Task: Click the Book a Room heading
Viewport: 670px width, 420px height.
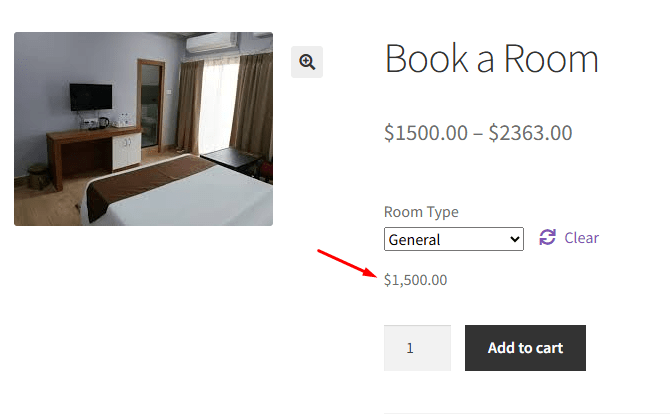Action: coord(491,59)
